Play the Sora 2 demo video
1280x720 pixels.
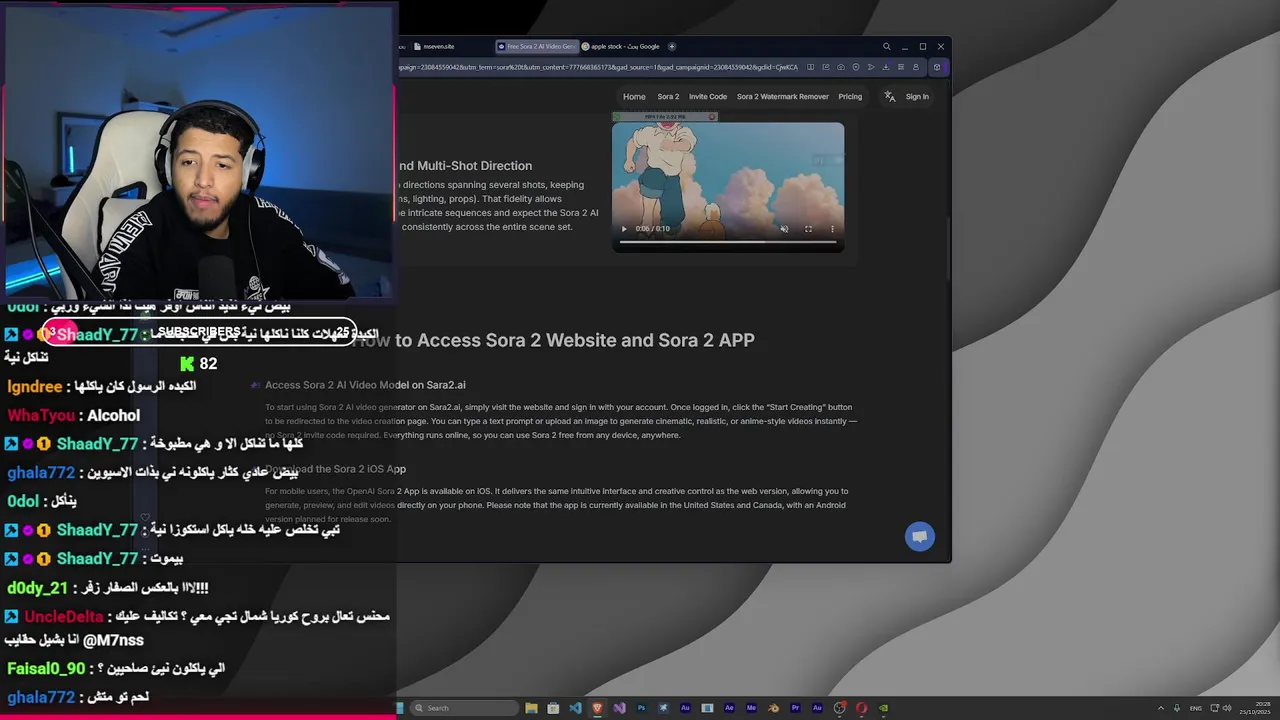click(625, 229)
